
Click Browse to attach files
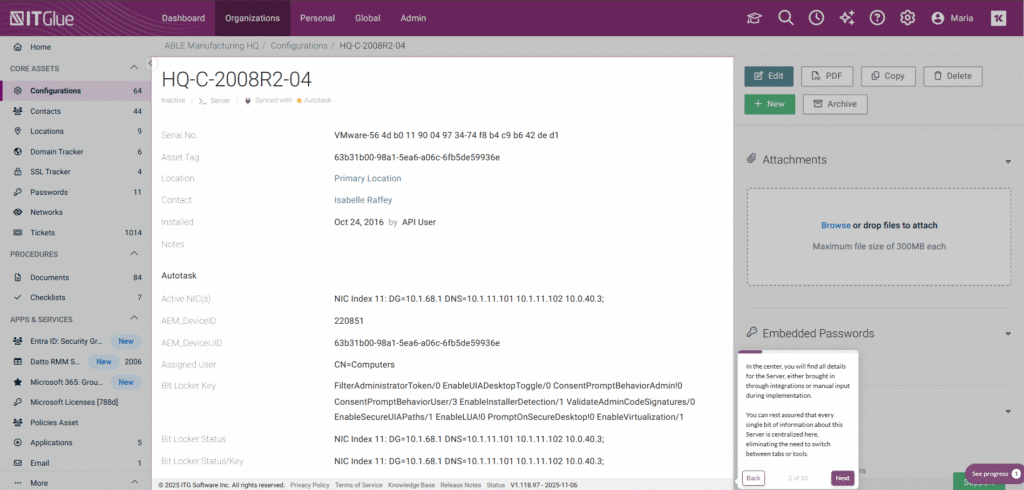(x=835, y=226)
